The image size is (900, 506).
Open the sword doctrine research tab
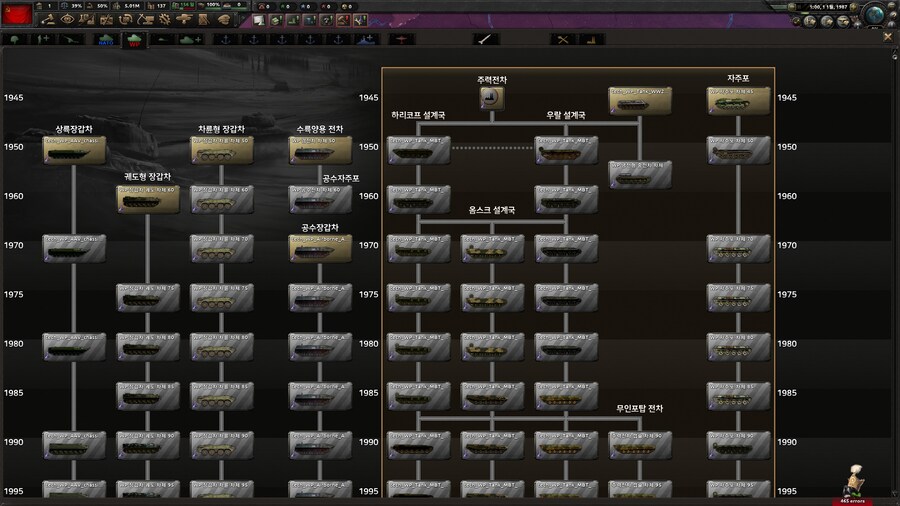pyautogui.click(x=487, y=40)
